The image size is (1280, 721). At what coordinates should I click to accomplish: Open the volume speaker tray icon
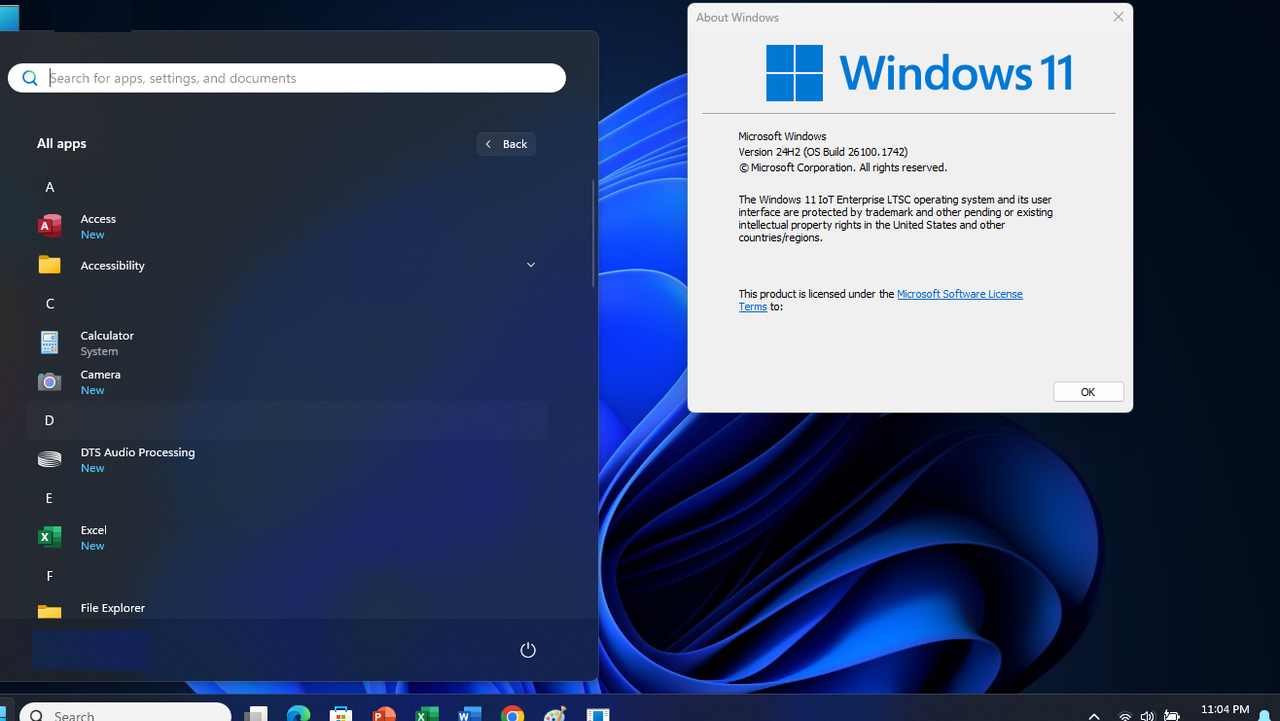(1147, 715)
